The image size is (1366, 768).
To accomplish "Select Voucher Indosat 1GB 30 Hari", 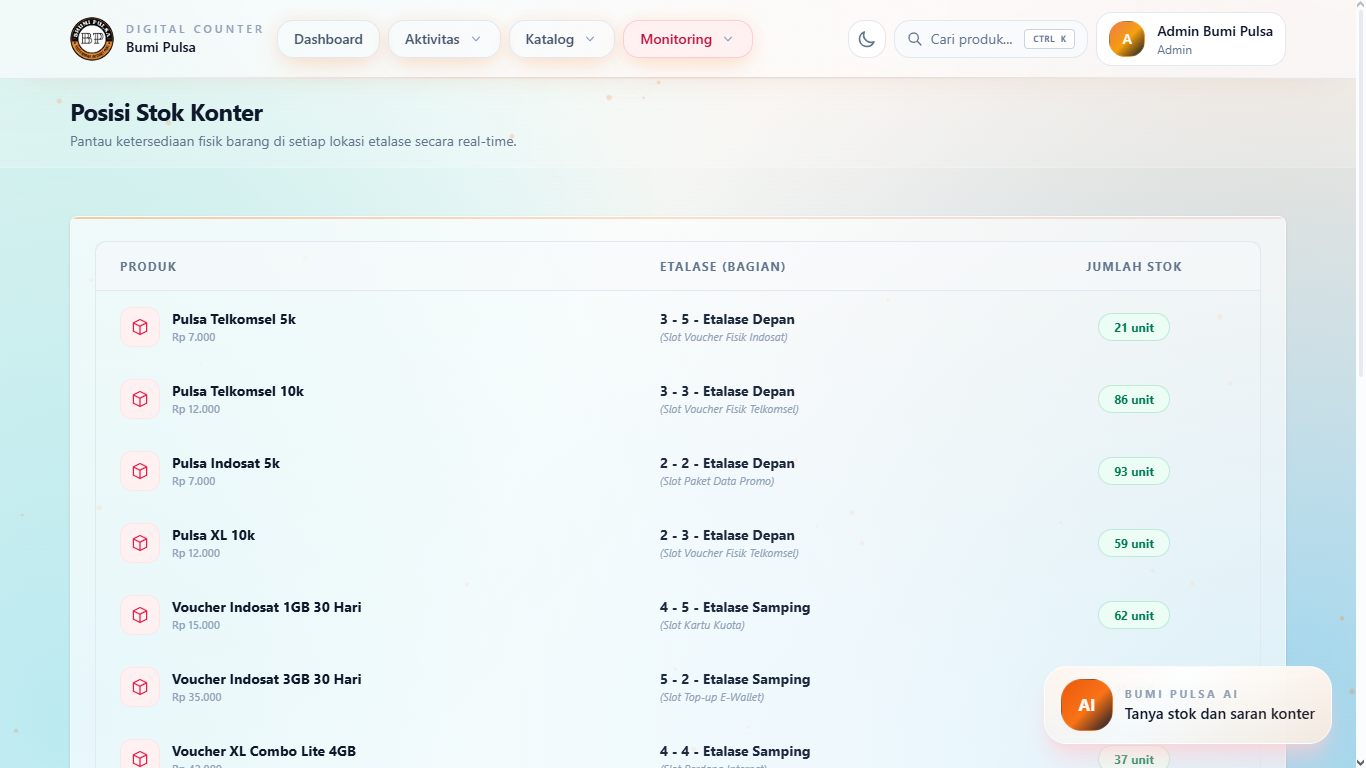I will 267,607.
